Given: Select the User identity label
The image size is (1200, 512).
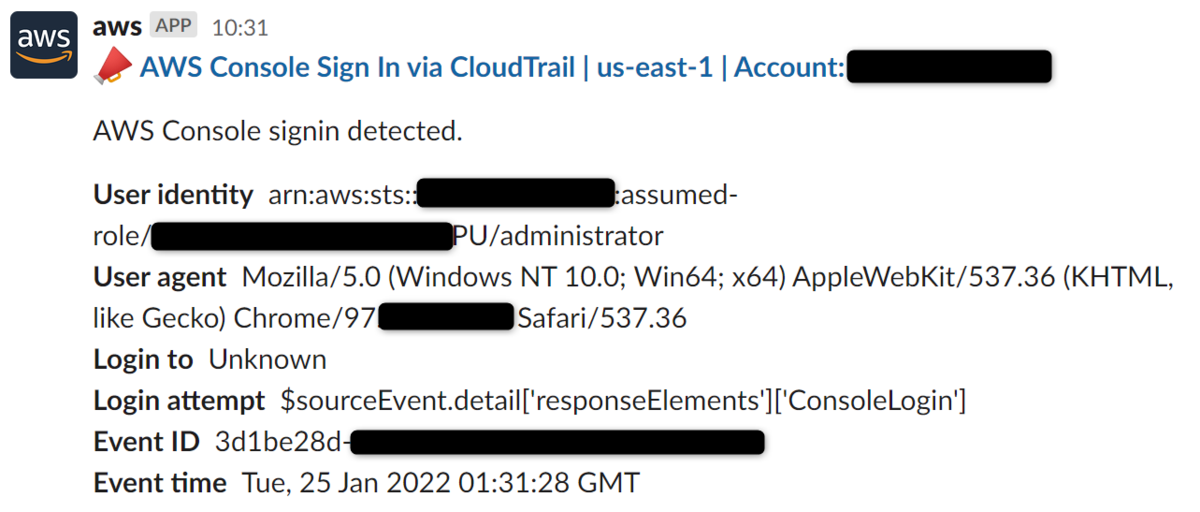Looking at the screenshot, I should [x=173, y=194].
